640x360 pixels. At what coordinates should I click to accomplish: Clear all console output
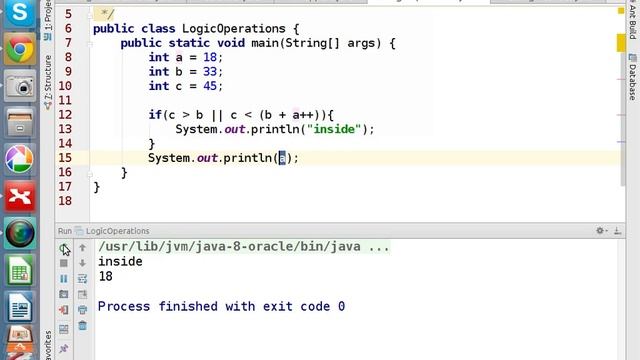tap(82, 325)
